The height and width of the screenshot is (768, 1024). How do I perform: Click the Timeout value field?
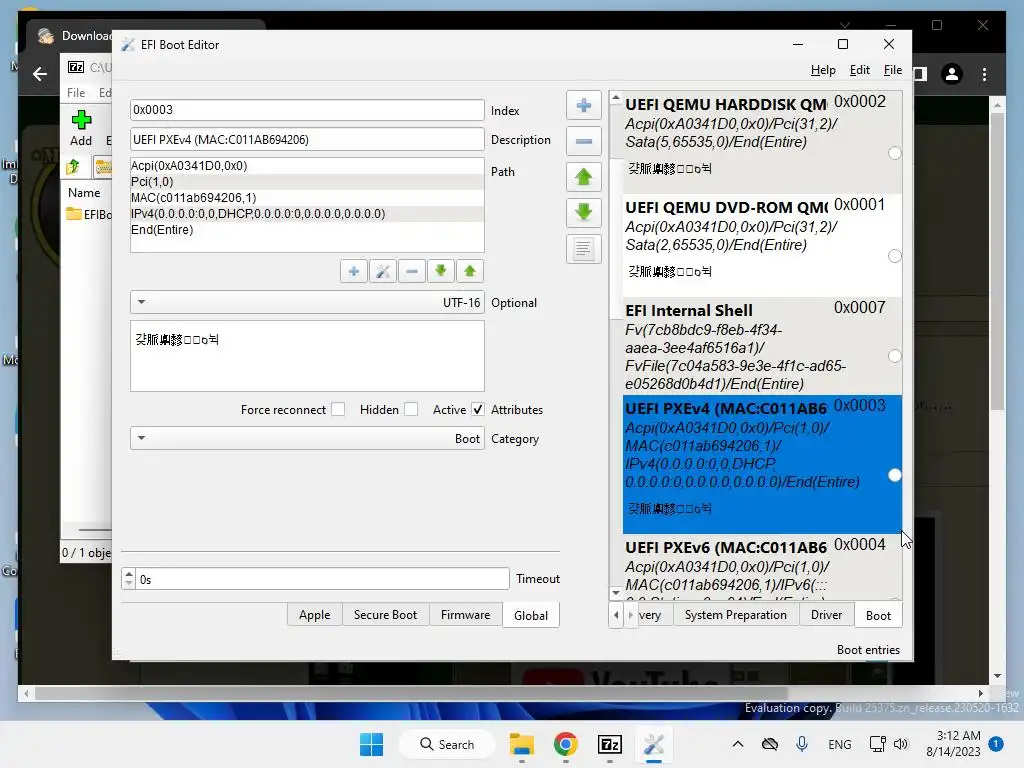[x=322, y=579]
